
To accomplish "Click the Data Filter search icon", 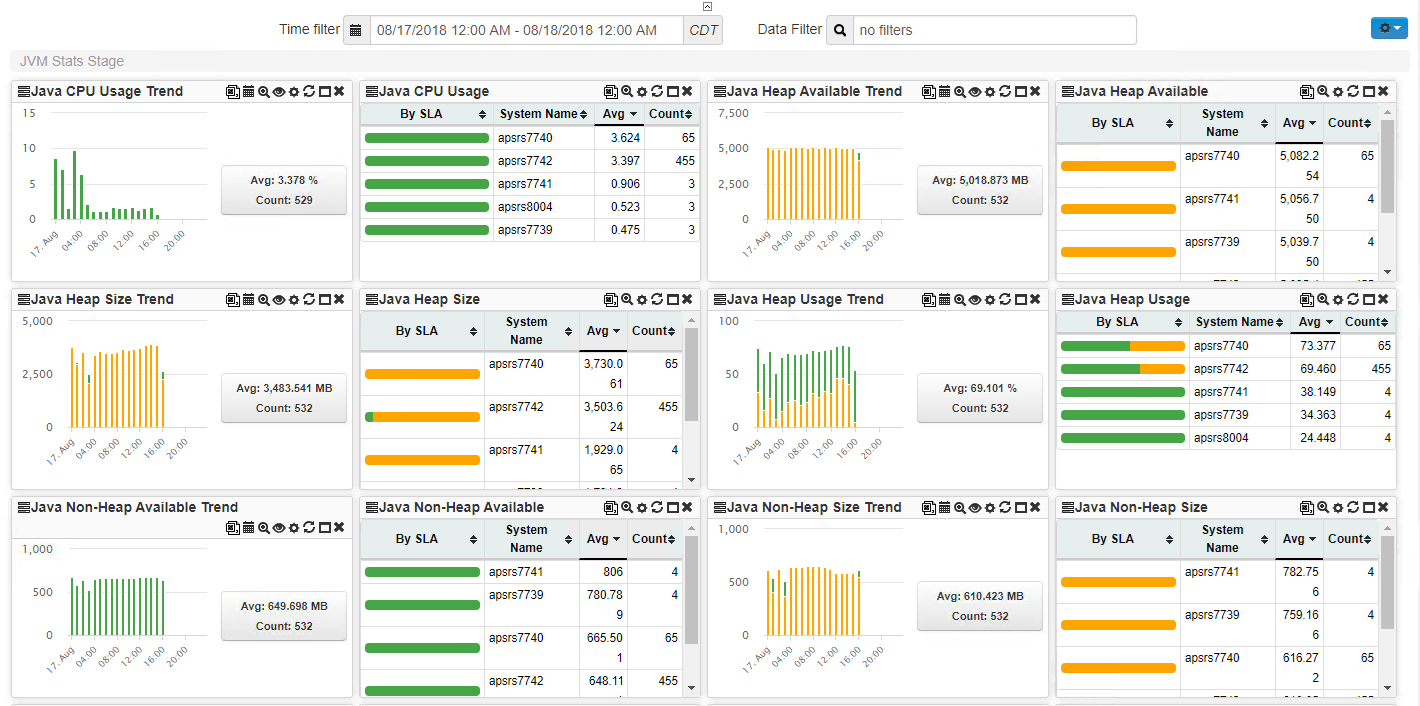I will coord(840,30).
